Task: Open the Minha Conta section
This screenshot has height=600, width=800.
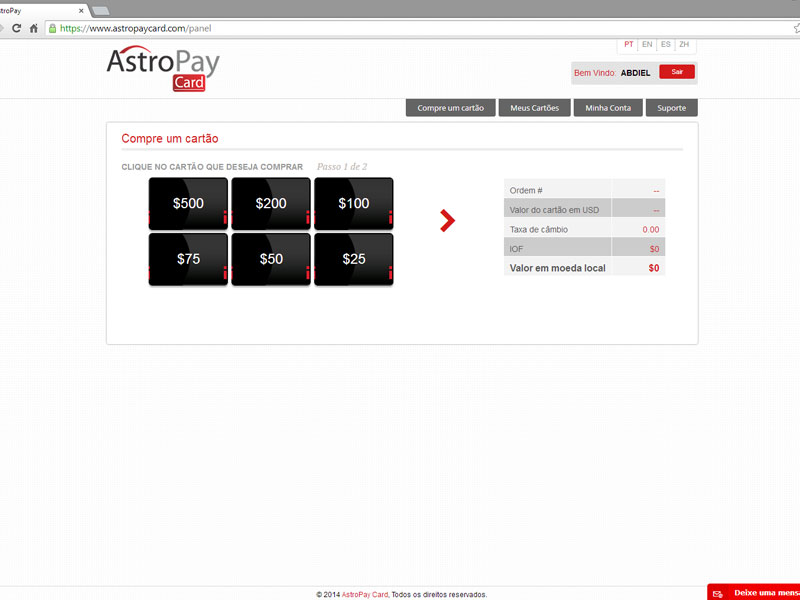Action: [607, 107]
